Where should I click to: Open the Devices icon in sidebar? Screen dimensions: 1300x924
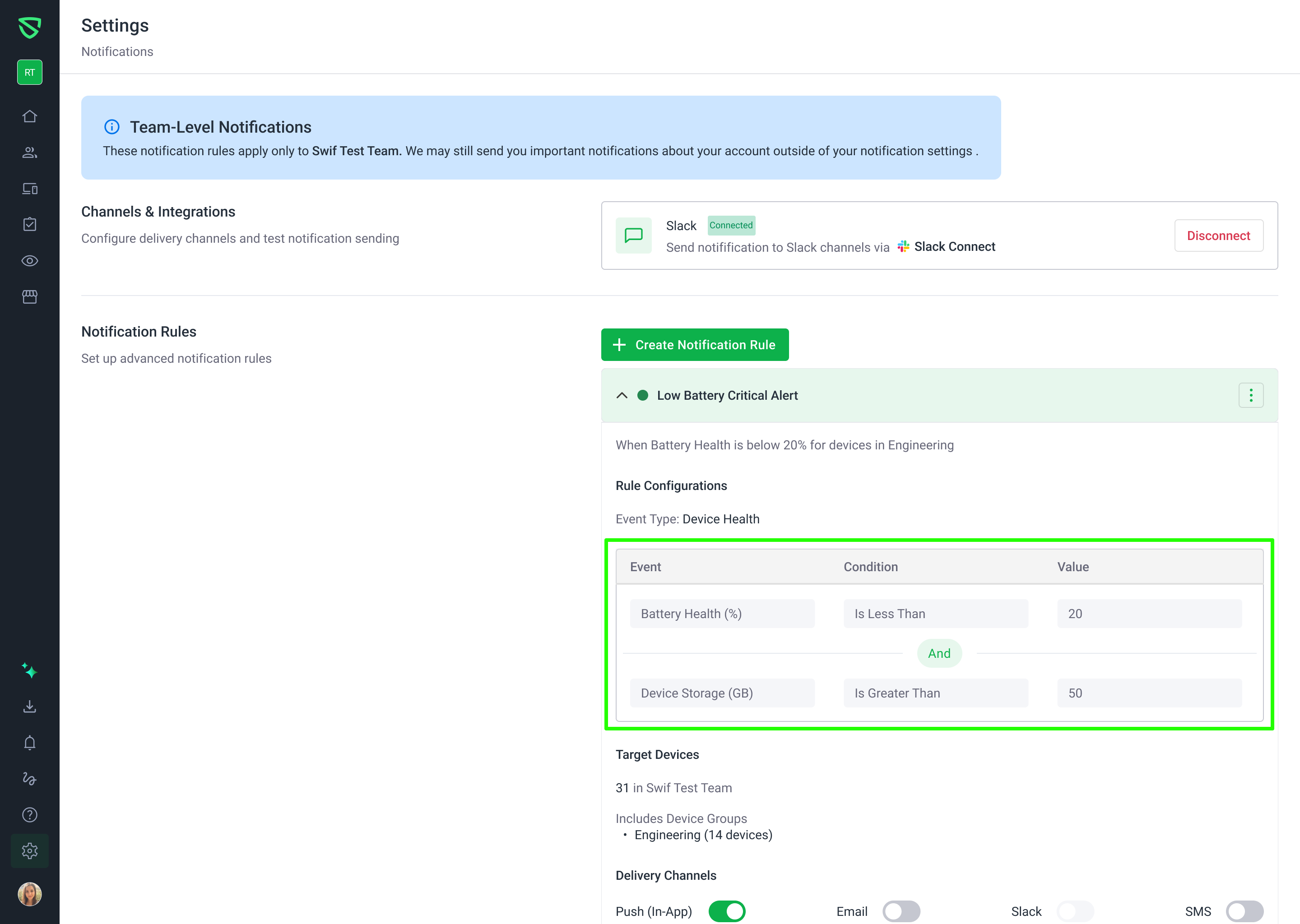(30, 189)
